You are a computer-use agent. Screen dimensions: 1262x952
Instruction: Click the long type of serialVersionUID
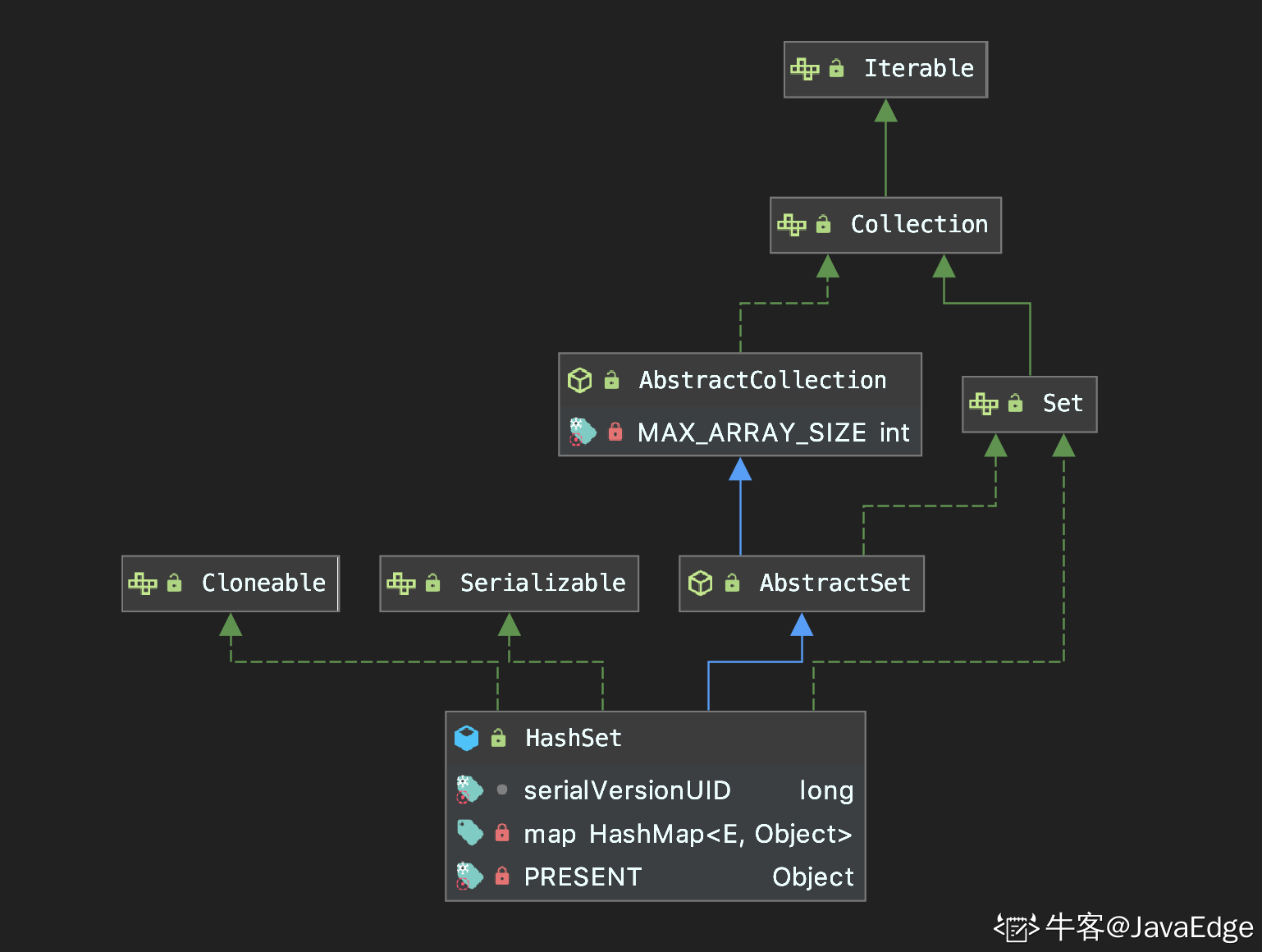click(826, 790)
